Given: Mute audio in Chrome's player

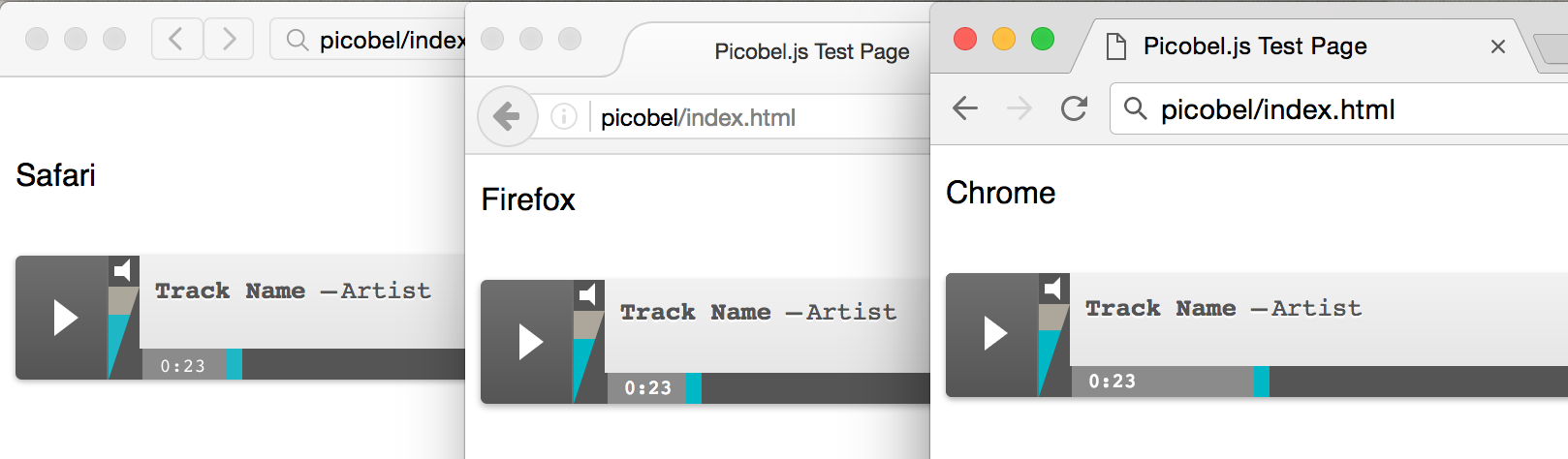Looking at the screenshot, I should [1053, 289].
